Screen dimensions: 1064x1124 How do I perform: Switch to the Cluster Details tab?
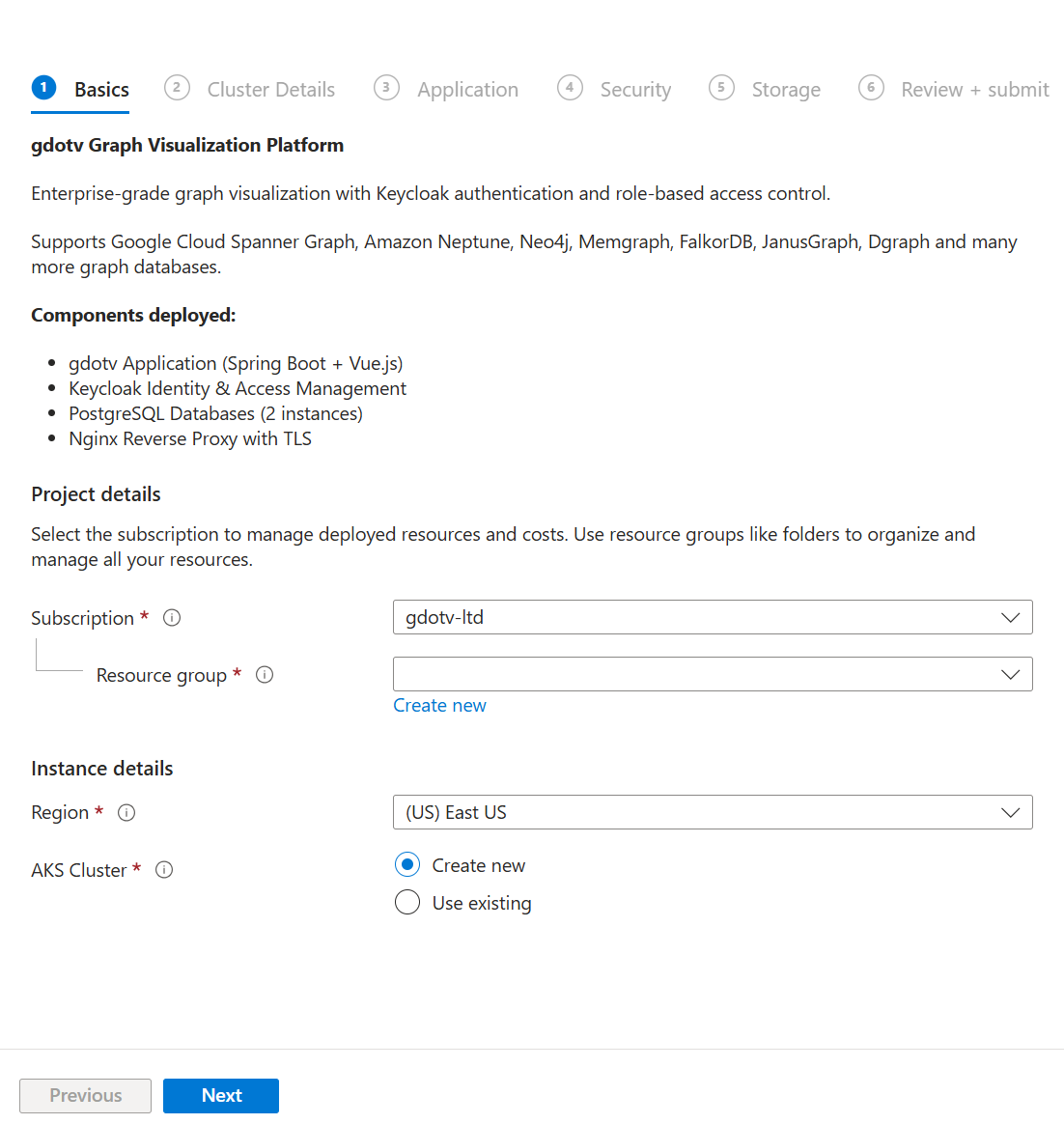click(x=271, y=89)
